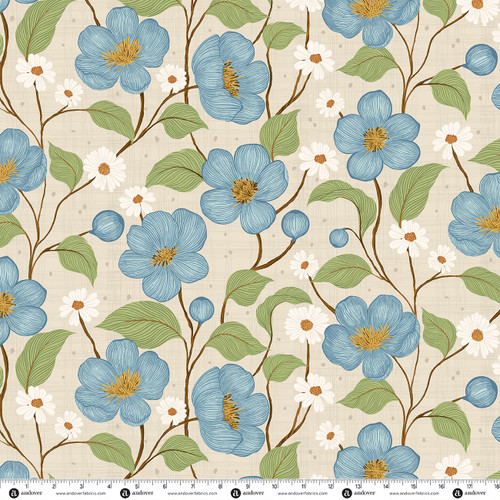The width and height of the screenshot is (500, 500).
Task: Click the number 16 on the ruler
Action: (441, 487)
